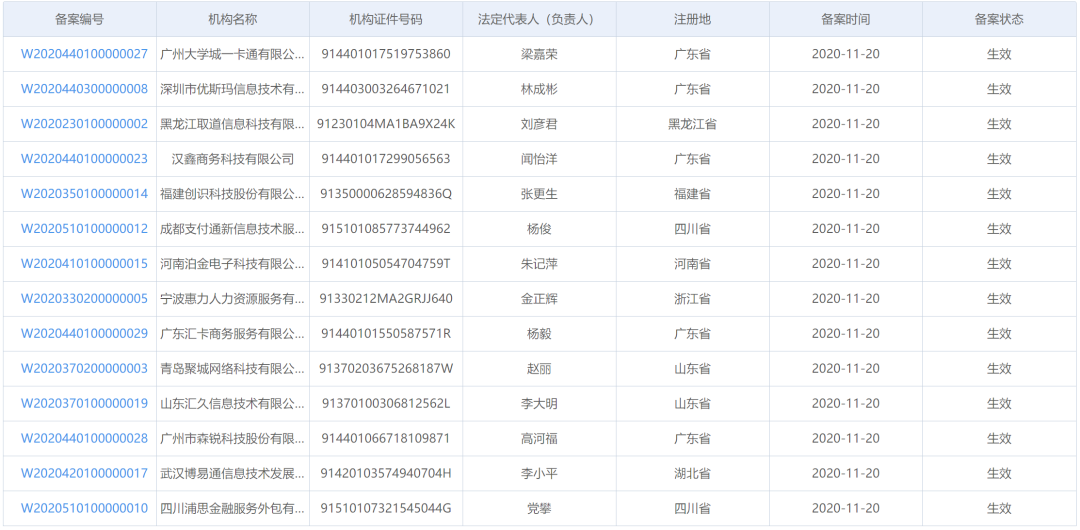The image size is (1080, 530).
Task: Open record W2020440300000008
Action: [84, 89]
